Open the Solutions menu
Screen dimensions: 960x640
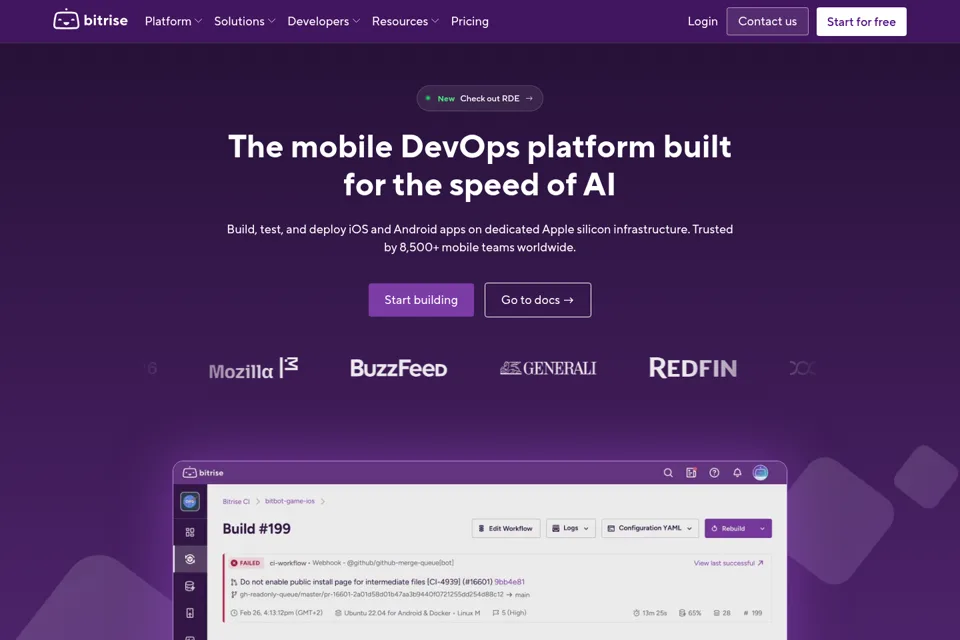coord(244,21)
